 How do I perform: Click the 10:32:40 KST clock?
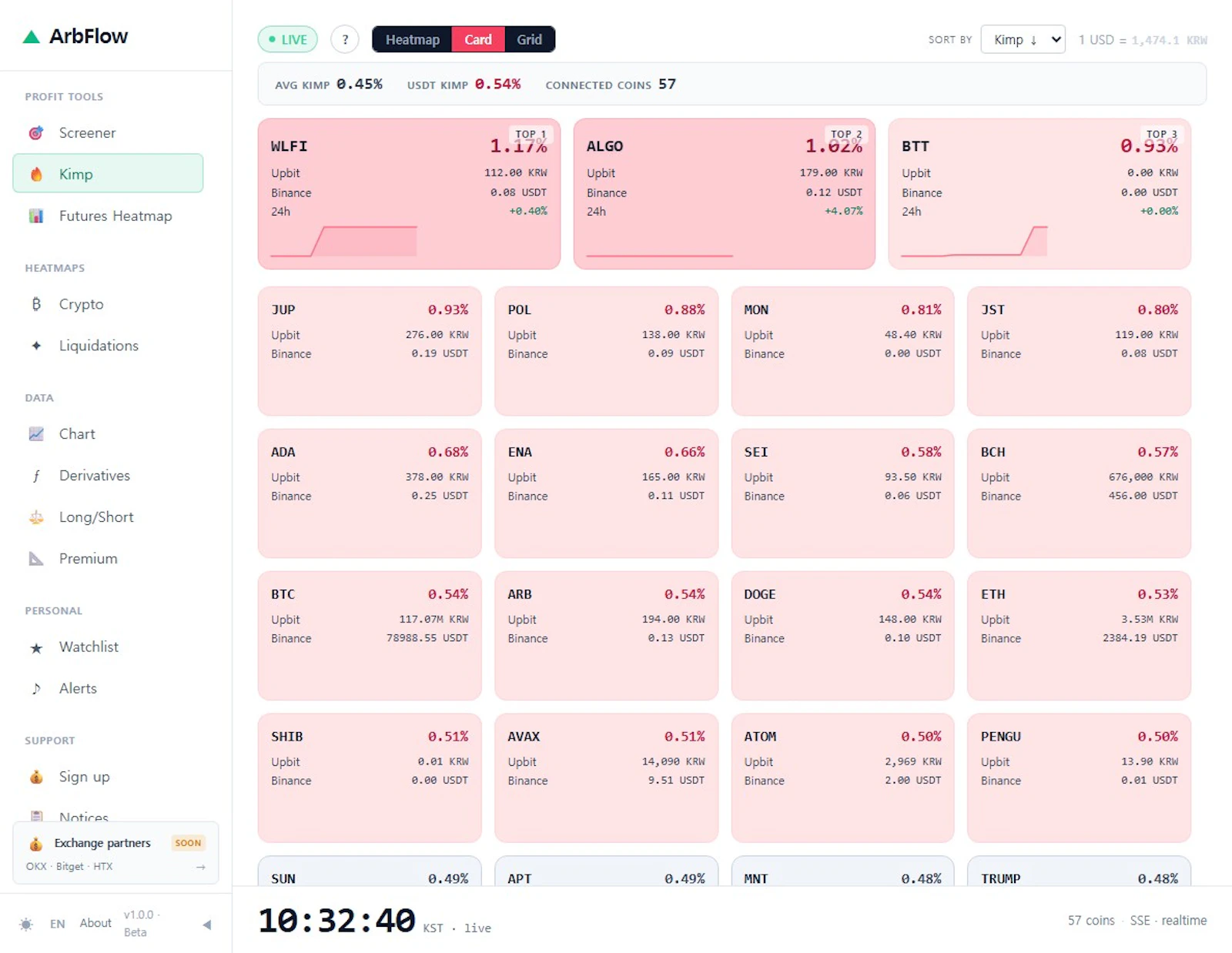336,921
